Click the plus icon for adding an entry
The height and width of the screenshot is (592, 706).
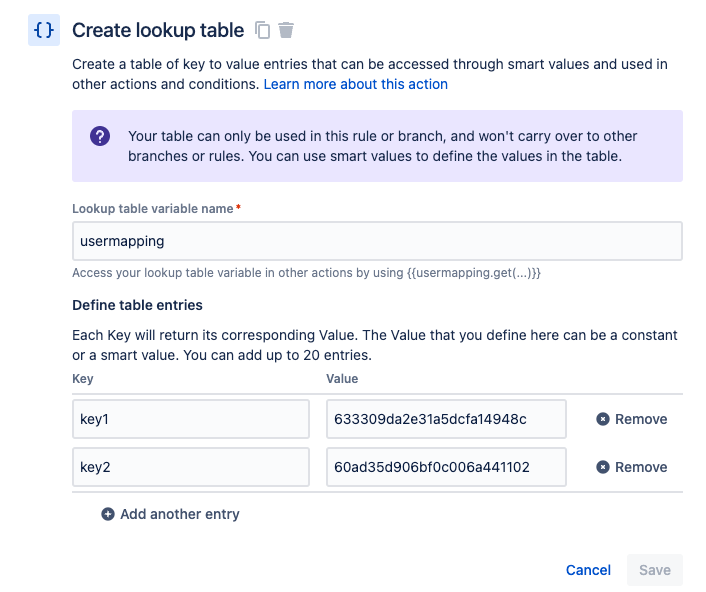(108, 514)
